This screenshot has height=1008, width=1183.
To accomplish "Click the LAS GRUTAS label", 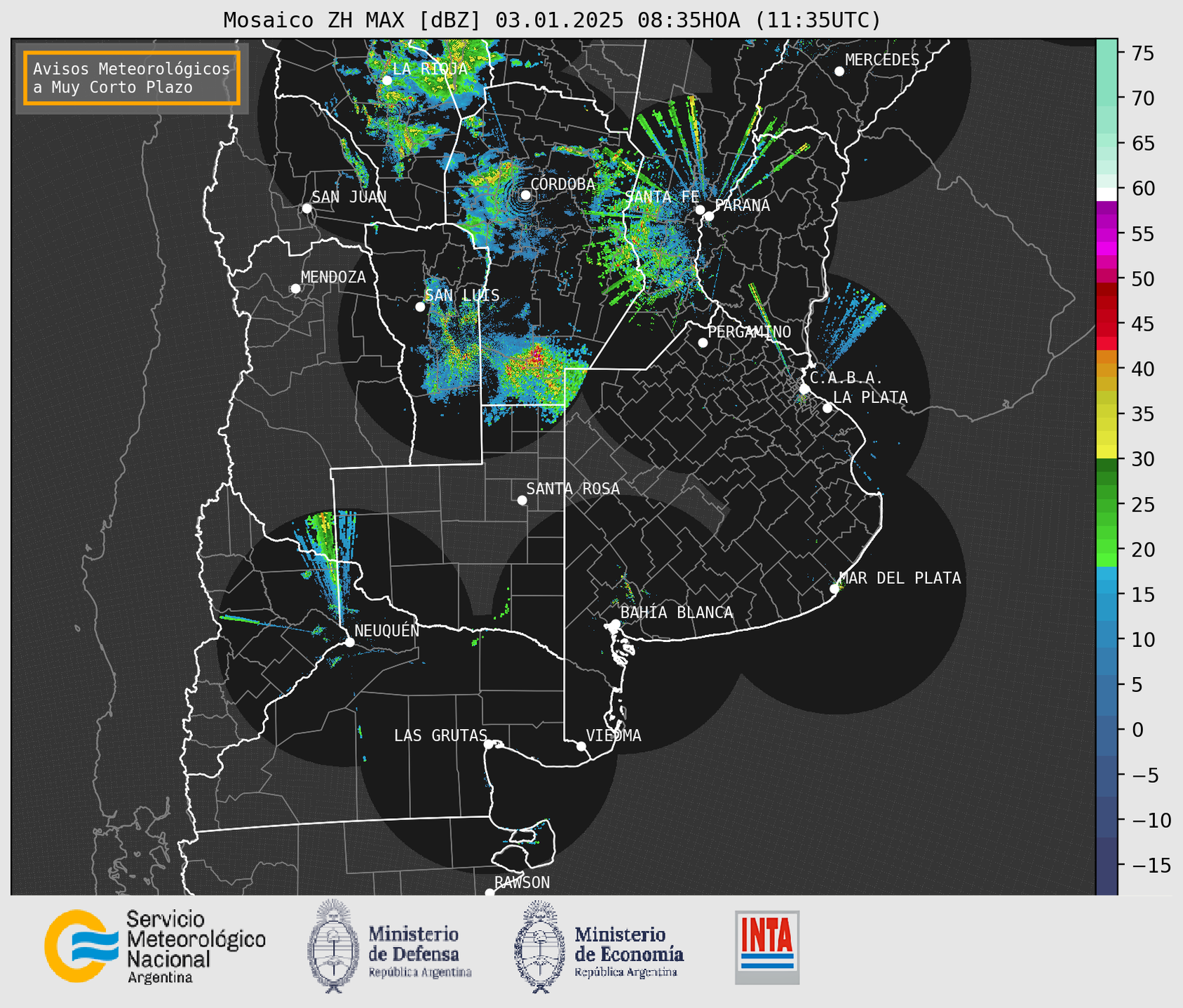I will [440, 735].
